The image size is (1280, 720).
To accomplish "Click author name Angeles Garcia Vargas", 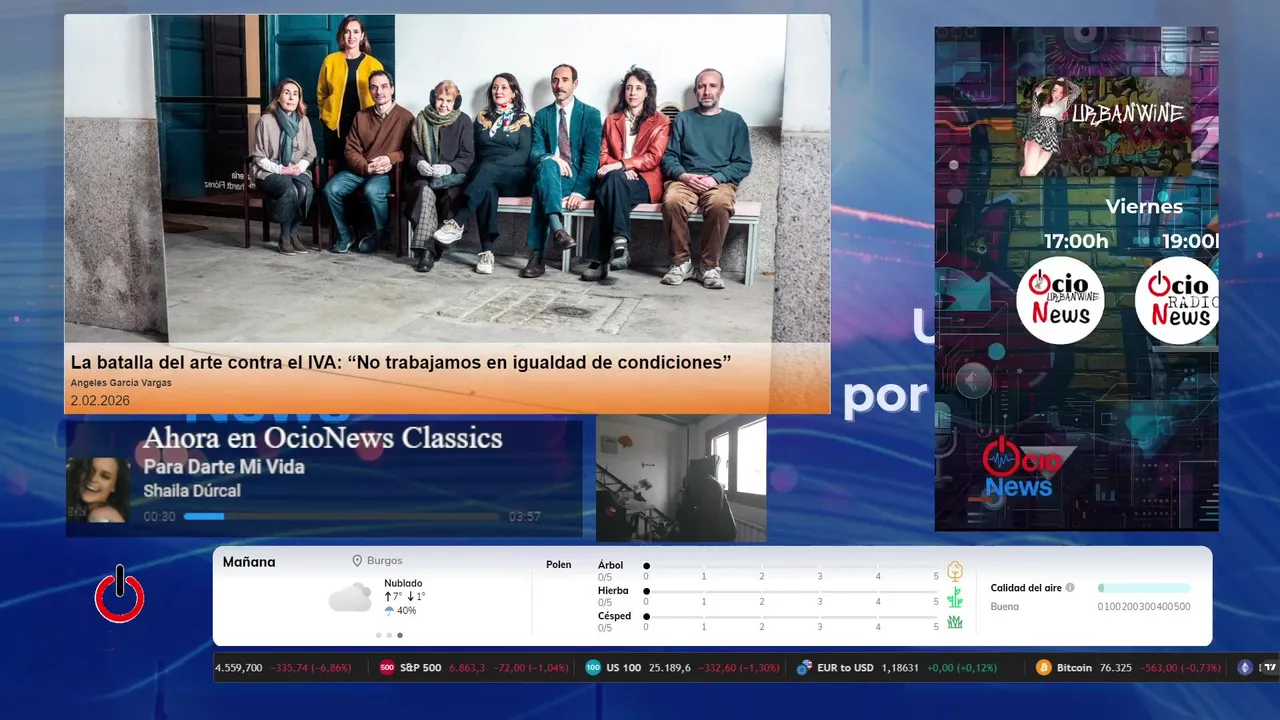I will (121, 383).
